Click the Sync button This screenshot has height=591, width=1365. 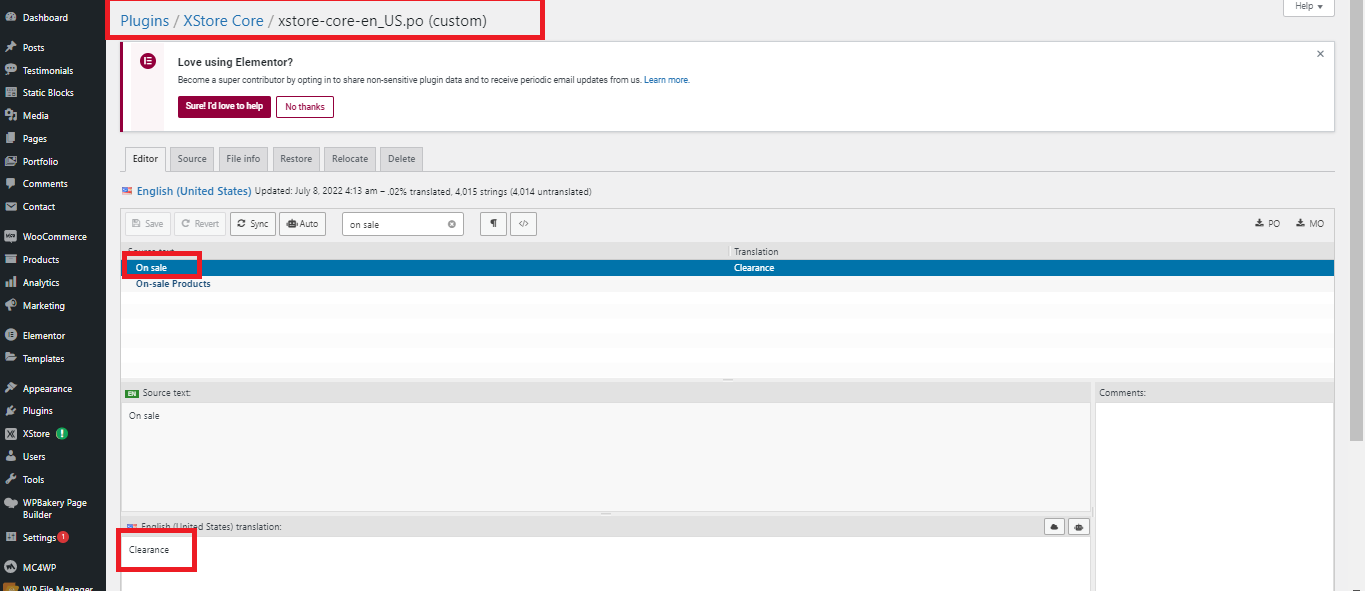253,224
